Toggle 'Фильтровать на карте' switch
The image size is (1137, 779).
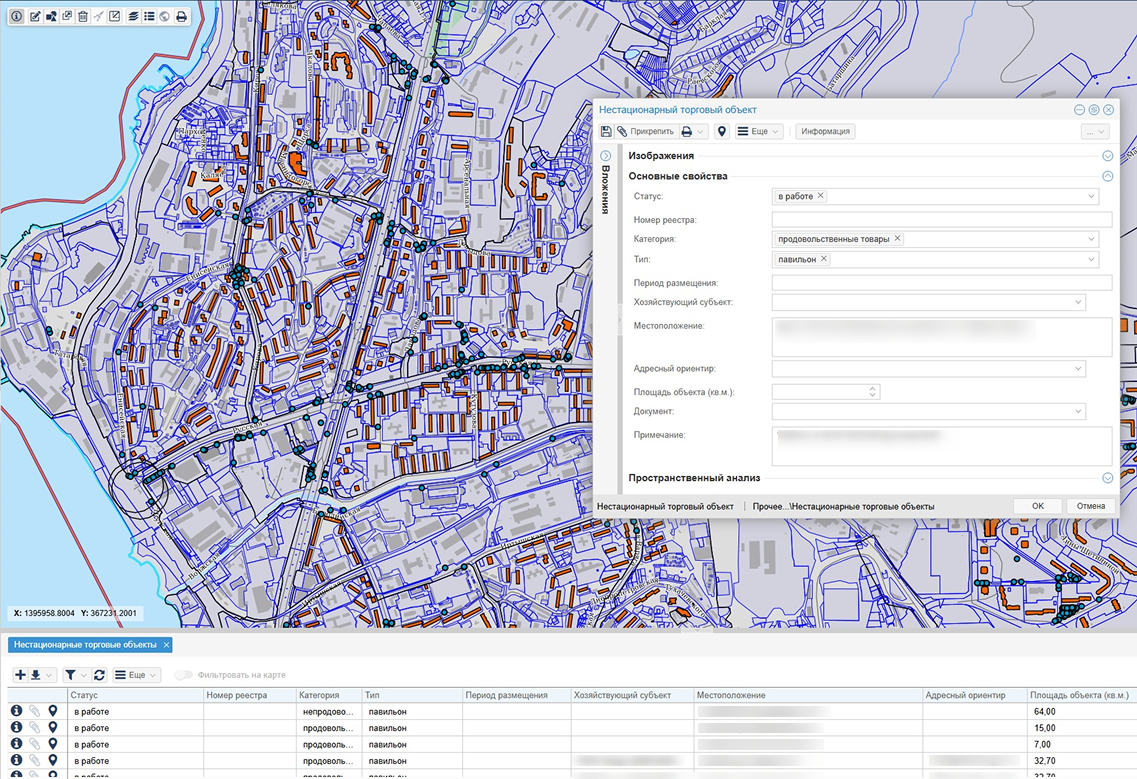(183, 675)
